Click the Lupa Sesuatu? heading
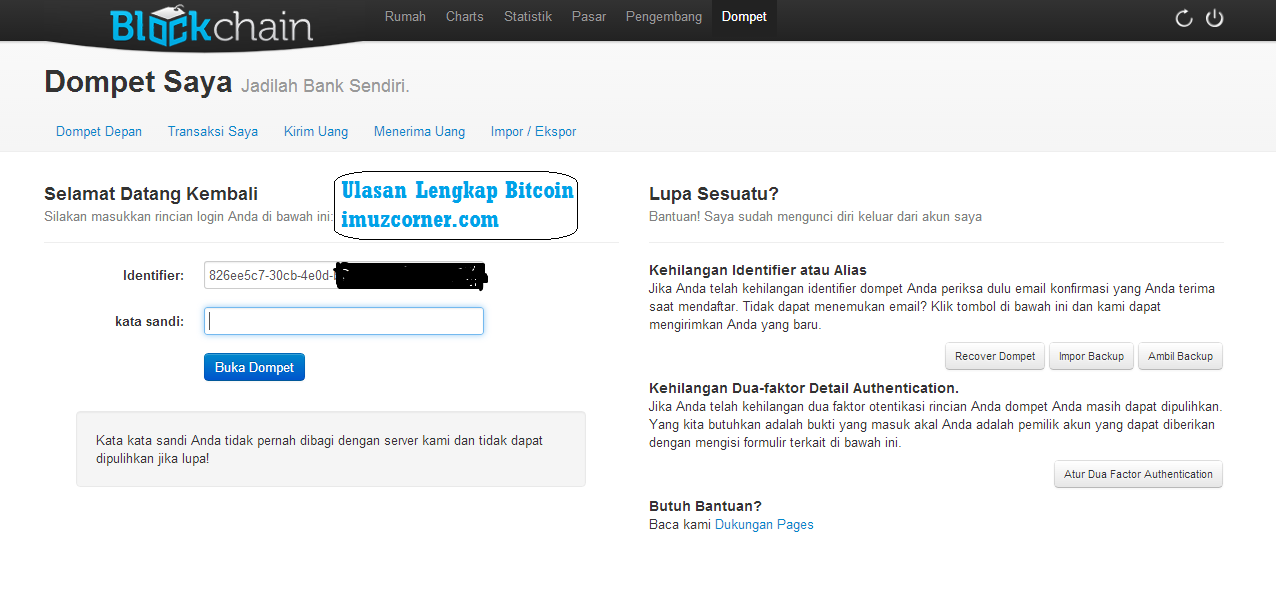1276x593 pixels. (714, 194)
